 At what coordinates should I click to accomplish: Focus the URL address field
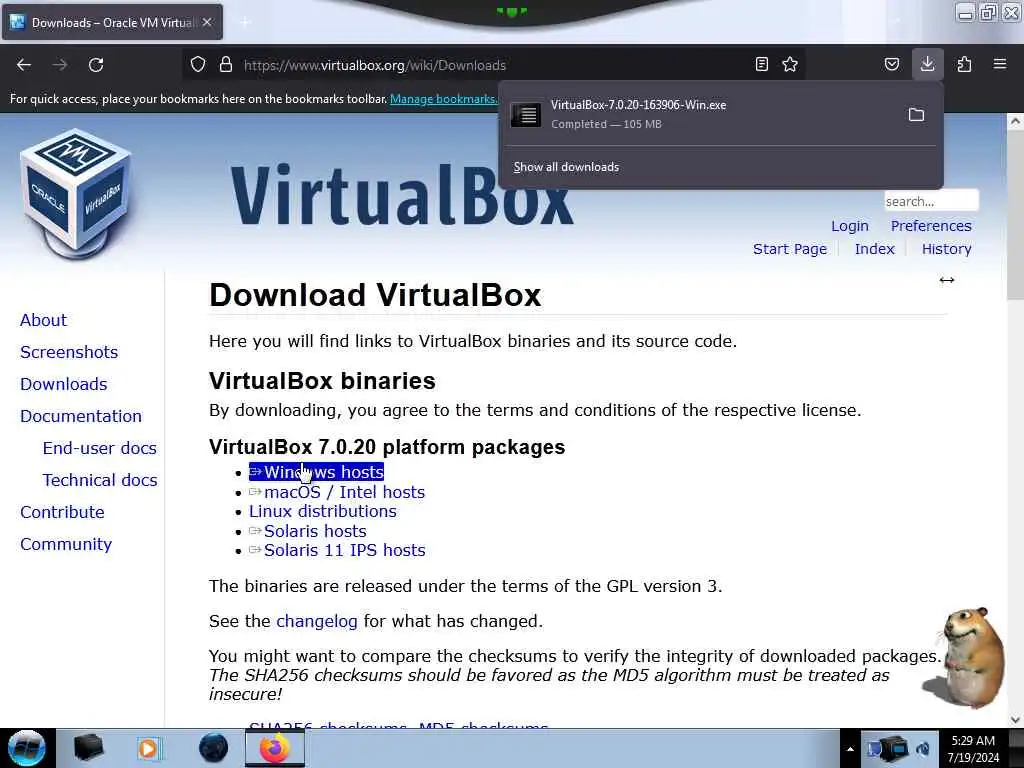(x=494, y=65)
